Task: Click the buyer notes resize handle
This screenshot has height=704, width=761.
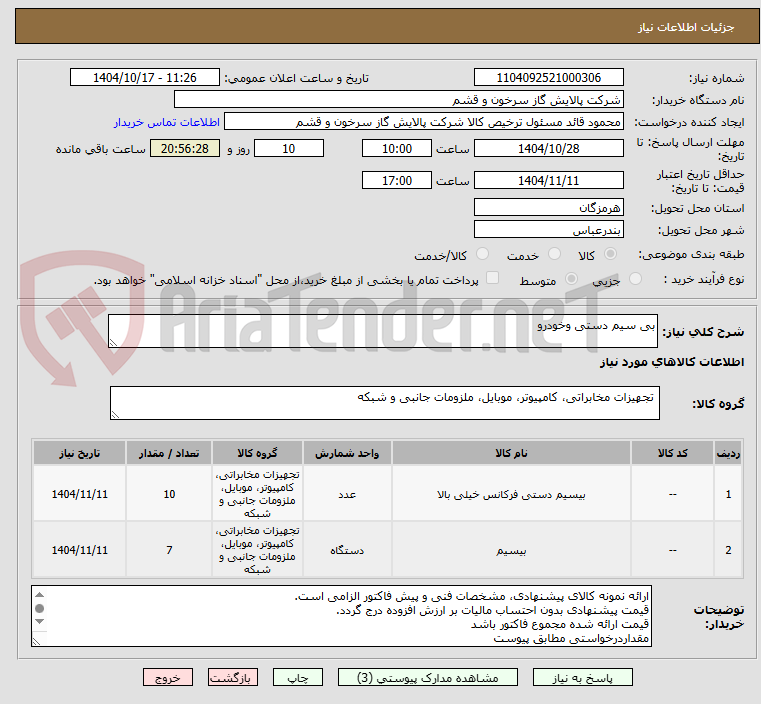Action: (36, 641)
